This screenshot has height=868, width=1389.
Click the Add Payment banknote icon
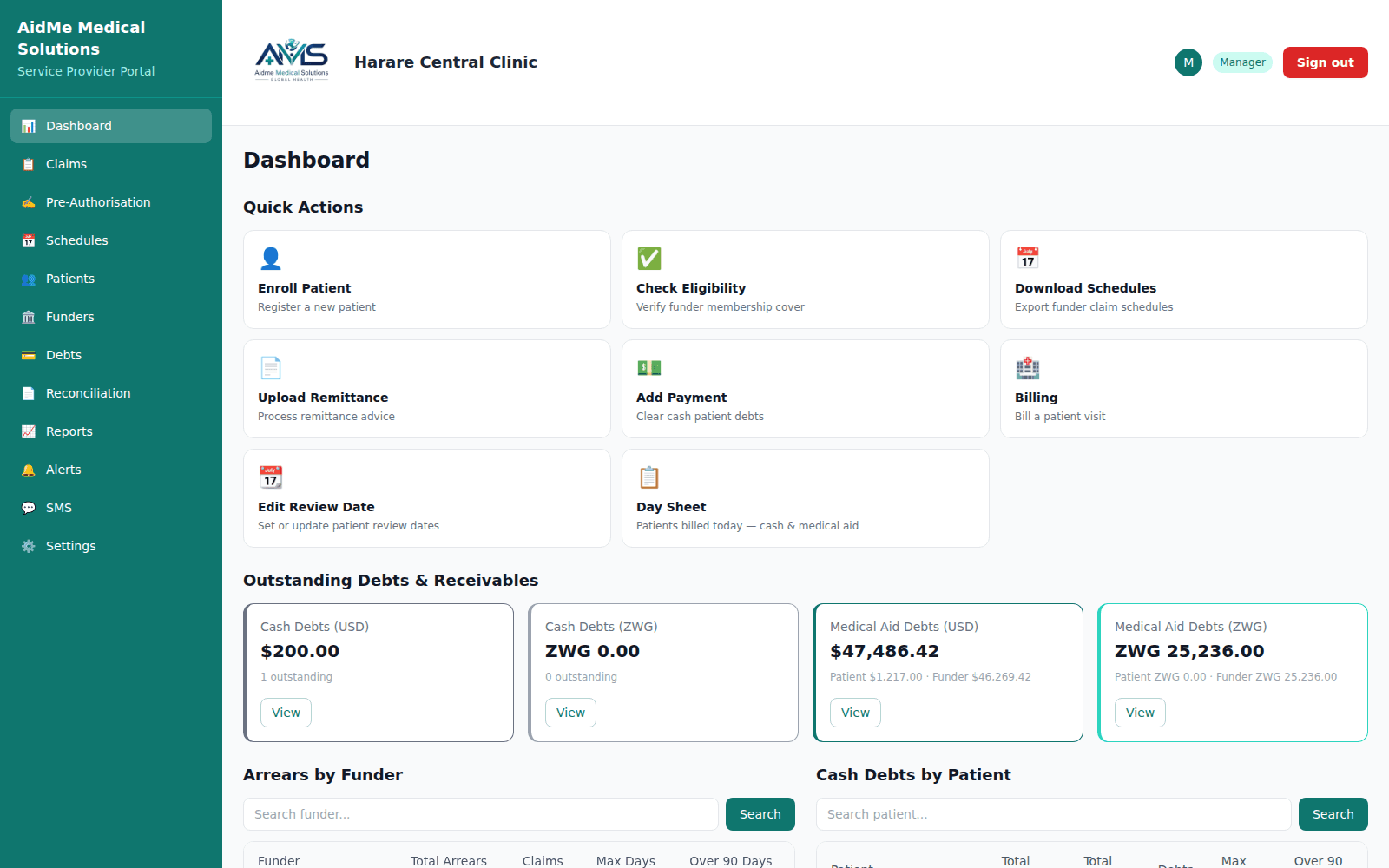pos(649,368)
